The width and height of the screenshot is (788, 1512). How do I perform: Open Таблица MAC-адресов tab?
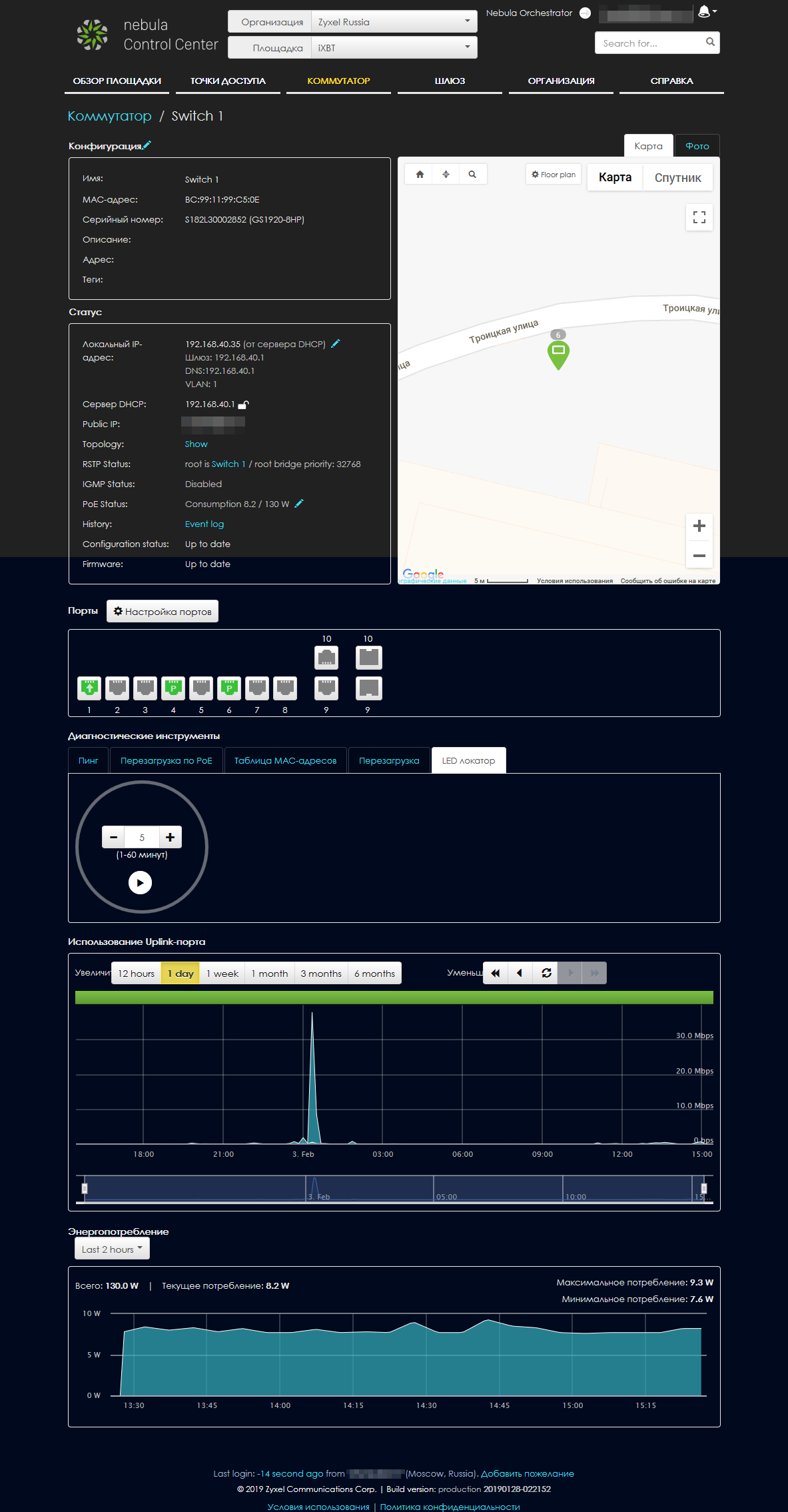point(285,760)
